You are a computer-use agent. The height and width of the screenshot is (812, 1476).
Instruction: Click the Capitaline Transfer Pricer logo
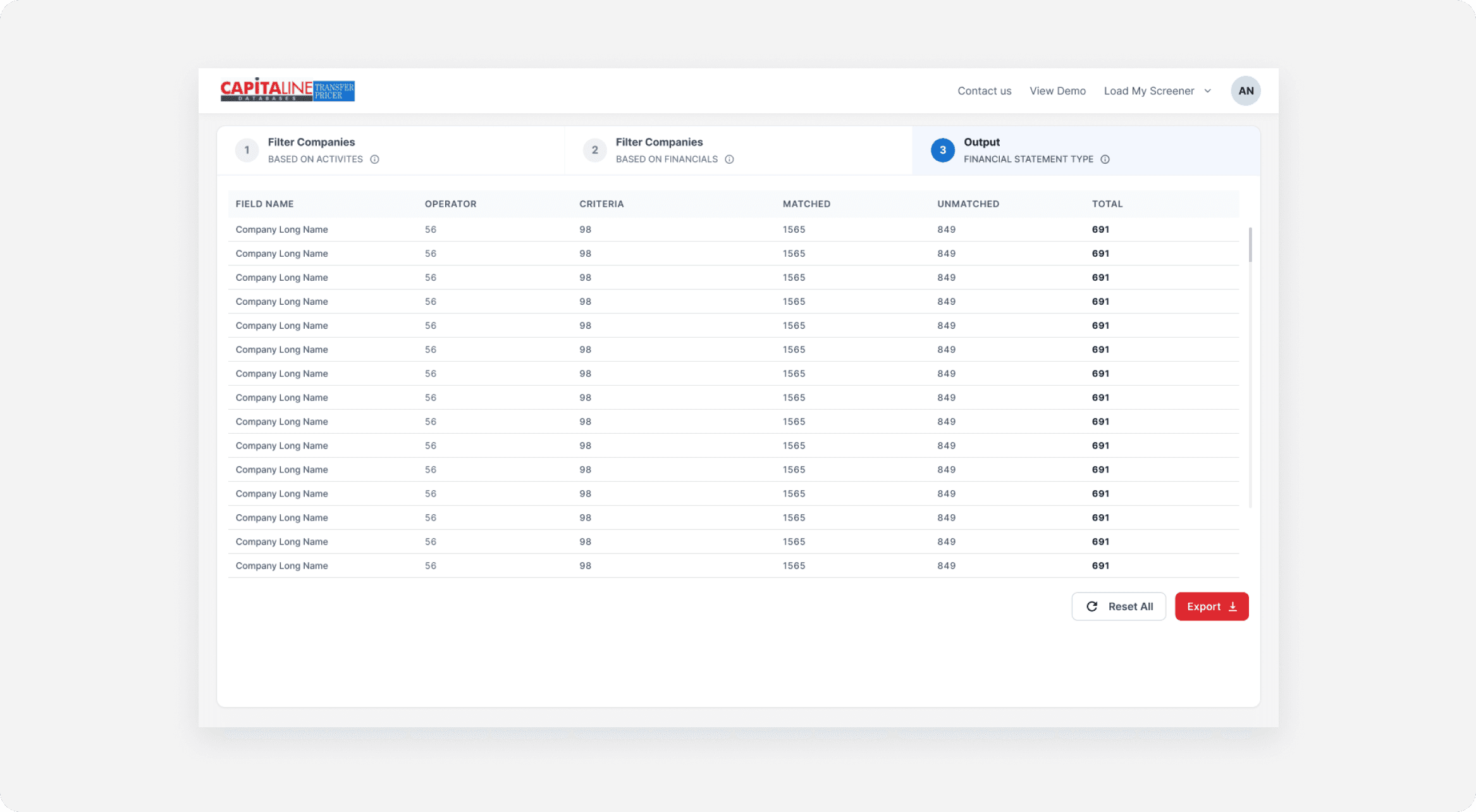(x=287, y=90)
